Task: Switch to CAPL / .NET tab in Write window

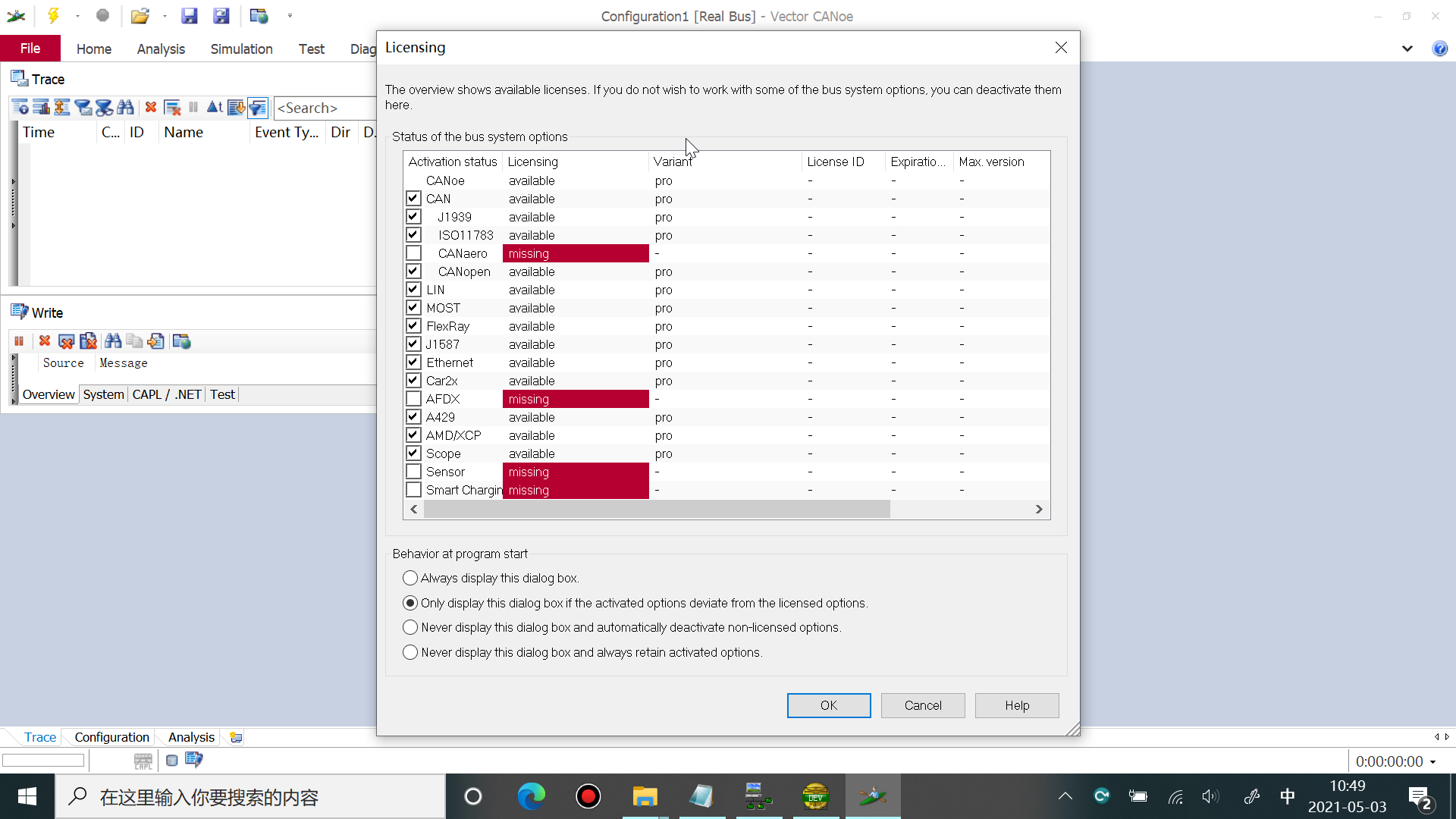Action: 166,394
